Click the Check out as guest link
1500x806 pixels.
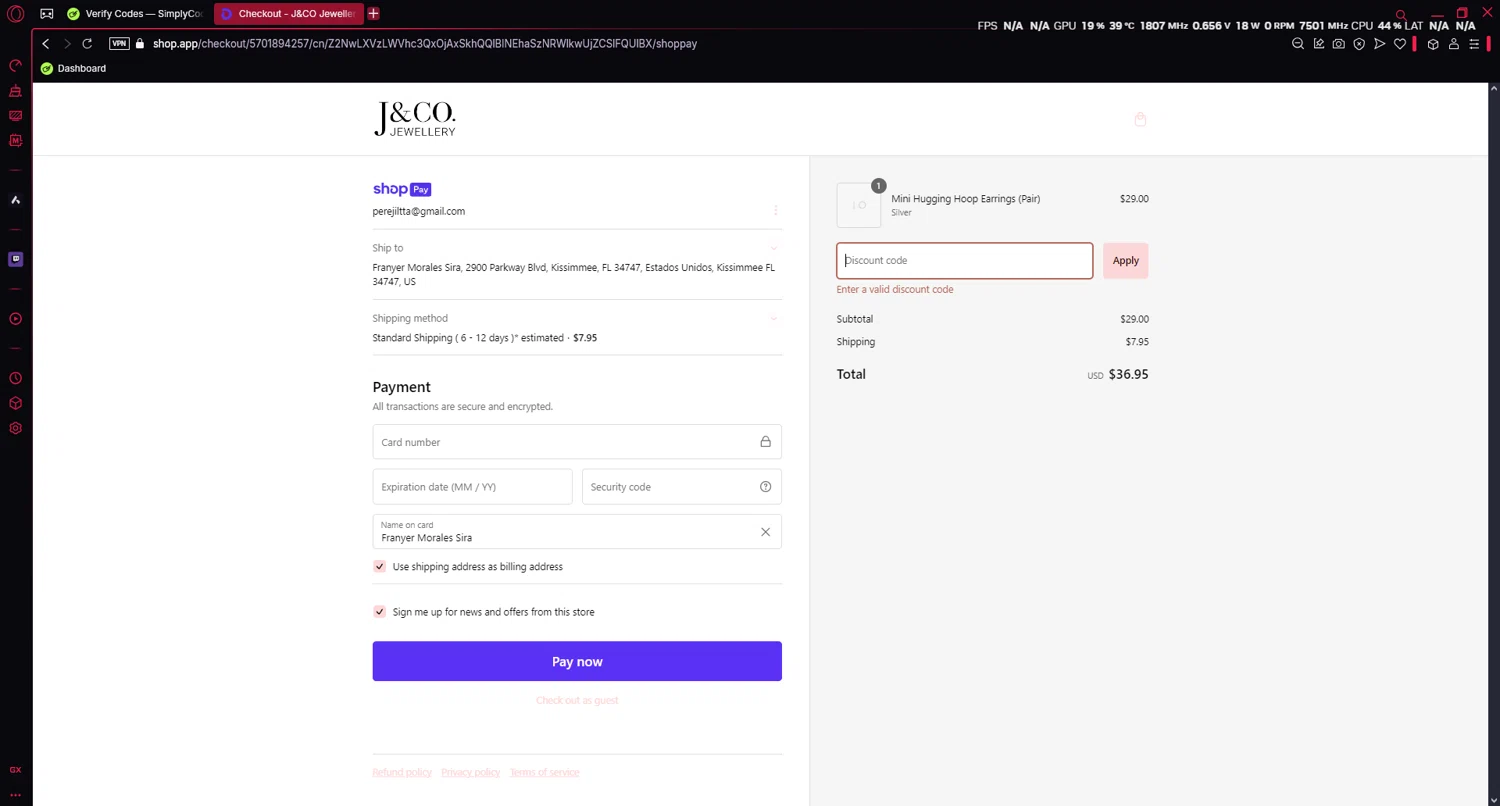577,701
